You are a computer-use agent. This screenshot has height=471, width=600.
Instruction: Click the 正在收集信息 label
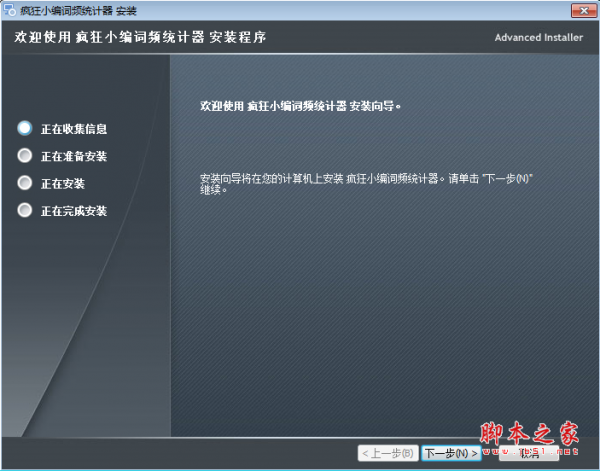pyautogui.click(x=74, y=129)
